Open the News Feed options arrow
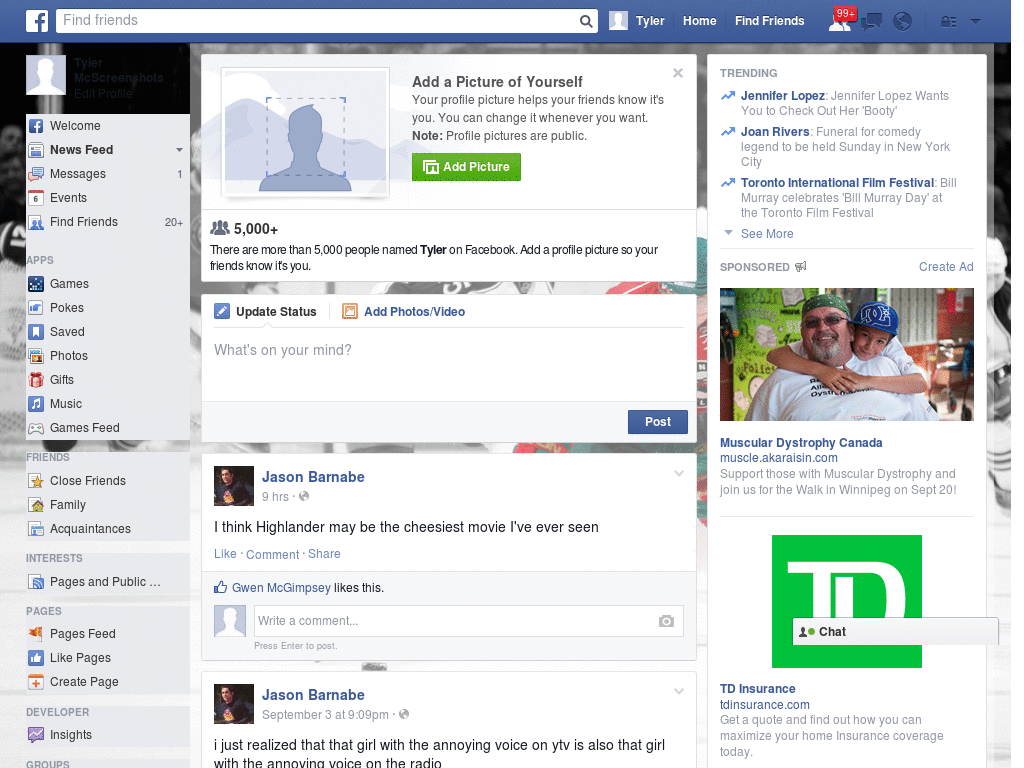 coord(179,150)
